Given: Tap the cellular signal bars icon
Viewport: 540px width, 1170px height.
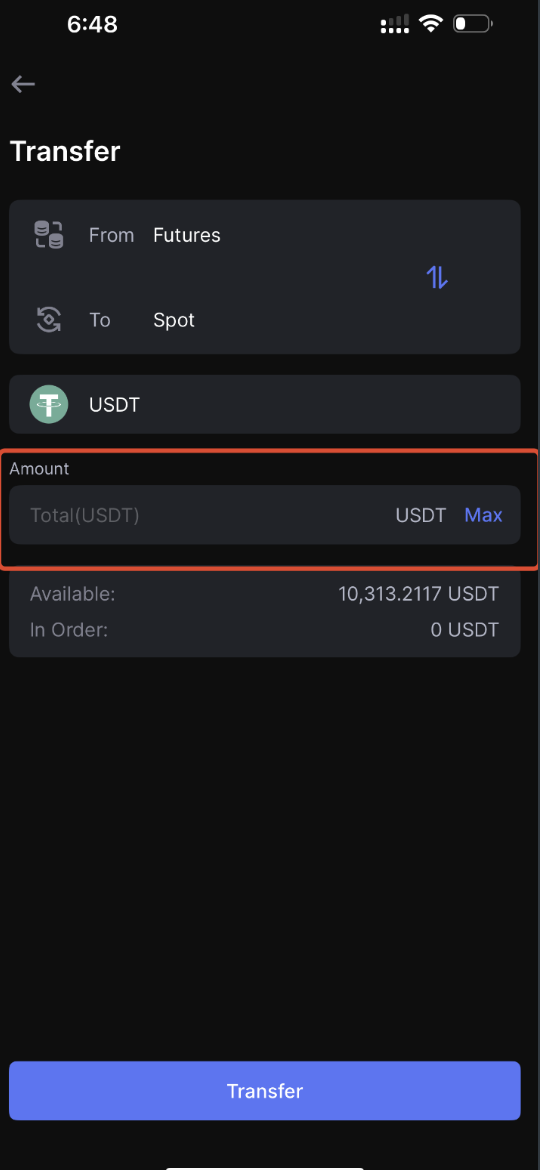Looking at the screenshot, I should [x=395, y=25].
